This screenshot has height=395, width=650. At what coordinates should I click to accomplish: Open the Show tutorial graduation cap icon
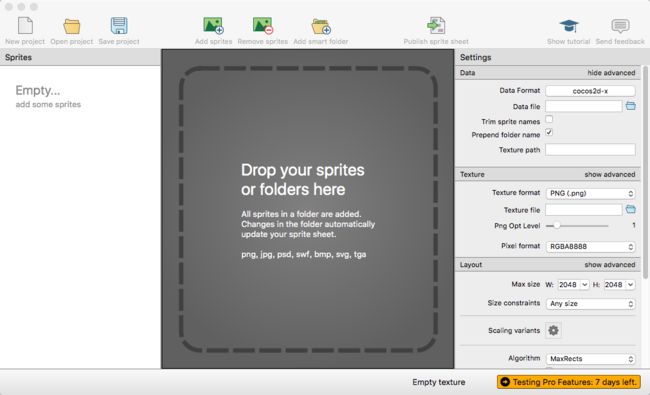tap(568, 26)
